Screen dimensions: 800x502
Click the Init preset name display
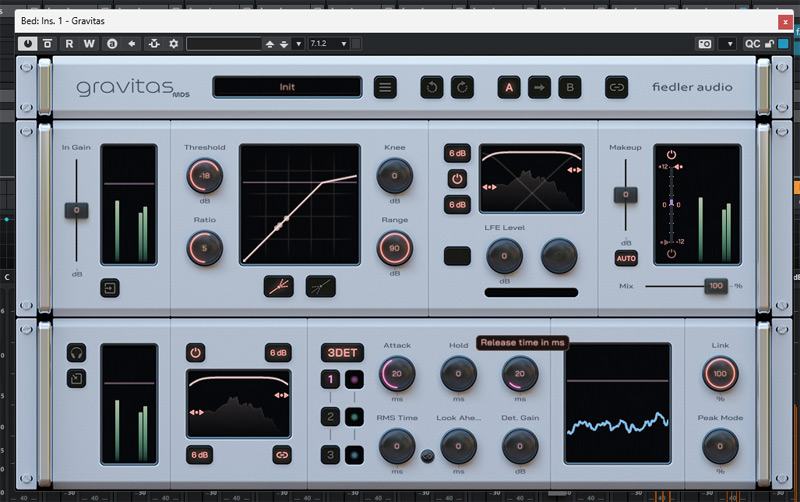(287, 88)
